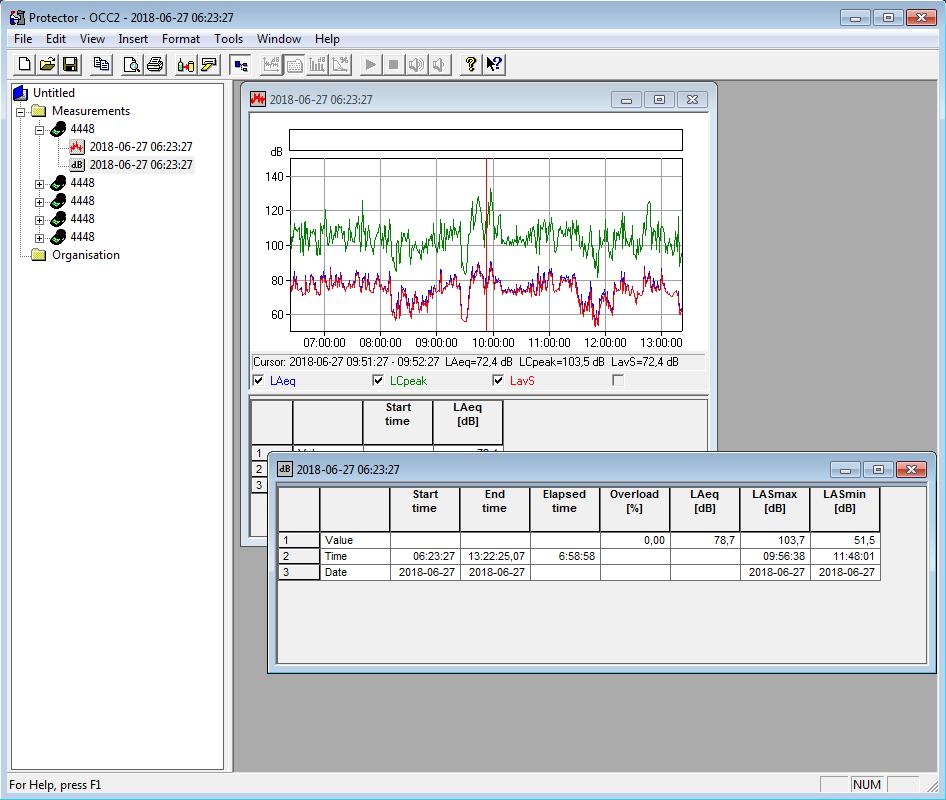Toggle the LAeq checkbox under the chart

click(x=258, y=380)
